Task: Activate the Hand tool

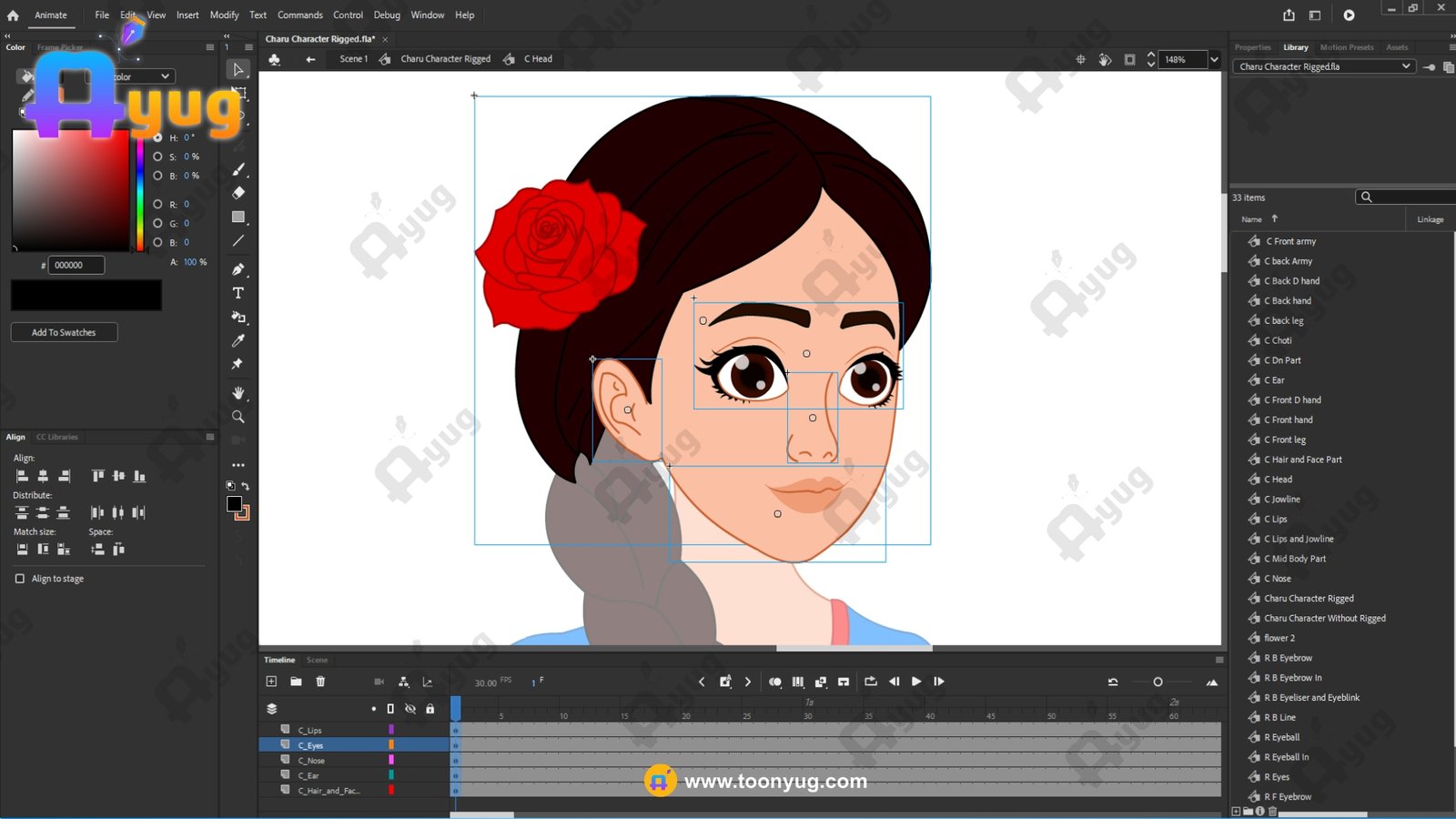Action: coord(238,393)
